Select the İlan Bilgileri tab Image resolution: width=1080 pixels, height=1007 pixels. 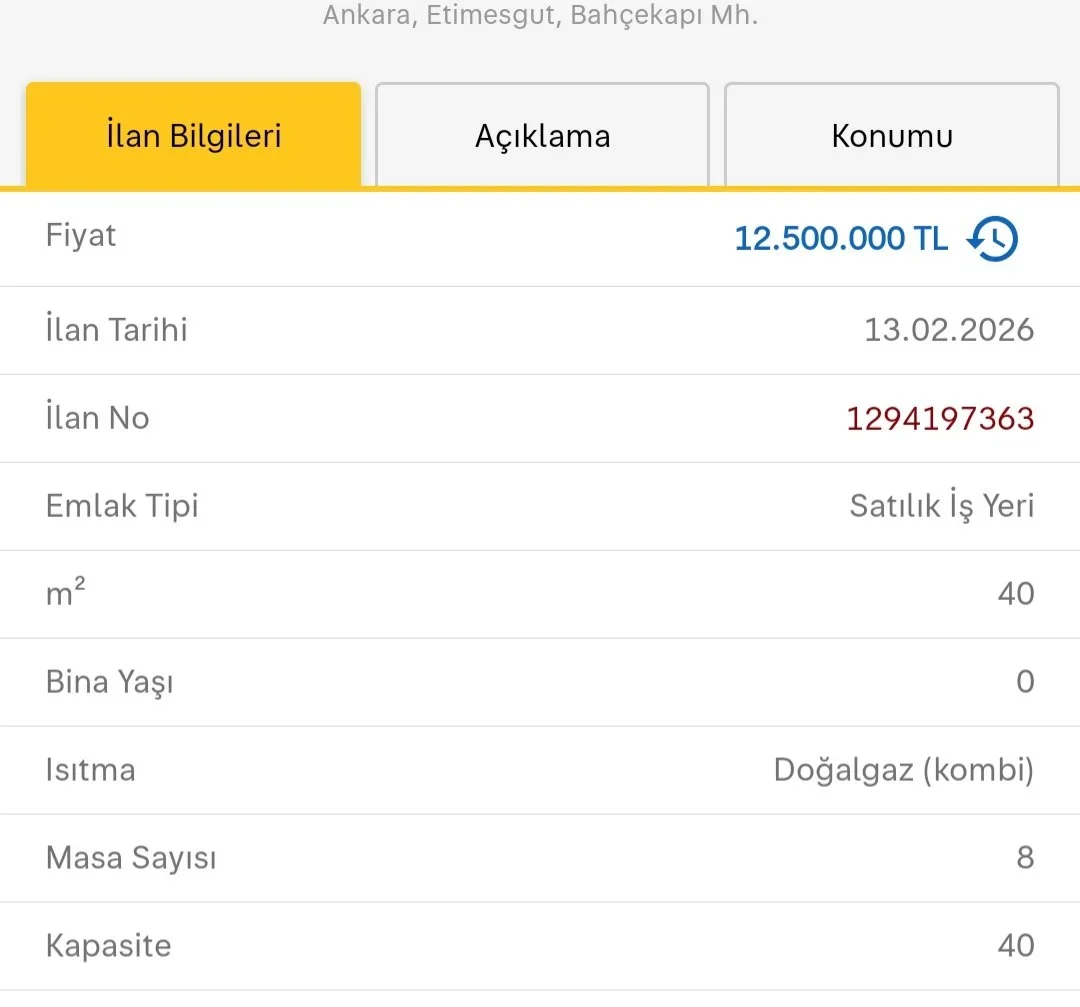point(193,135)
